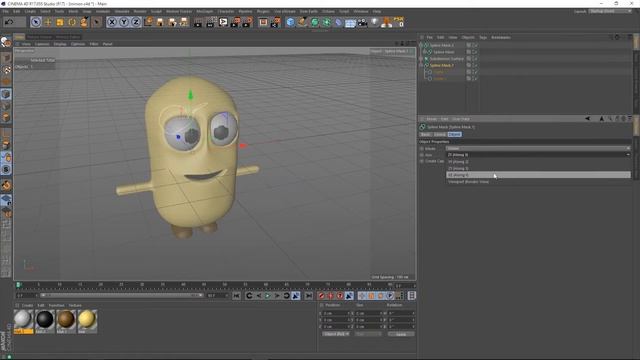Screen dimensions: 640x360
Task: Click the red Record Active Objects button
Action: (x=321, y=296)
